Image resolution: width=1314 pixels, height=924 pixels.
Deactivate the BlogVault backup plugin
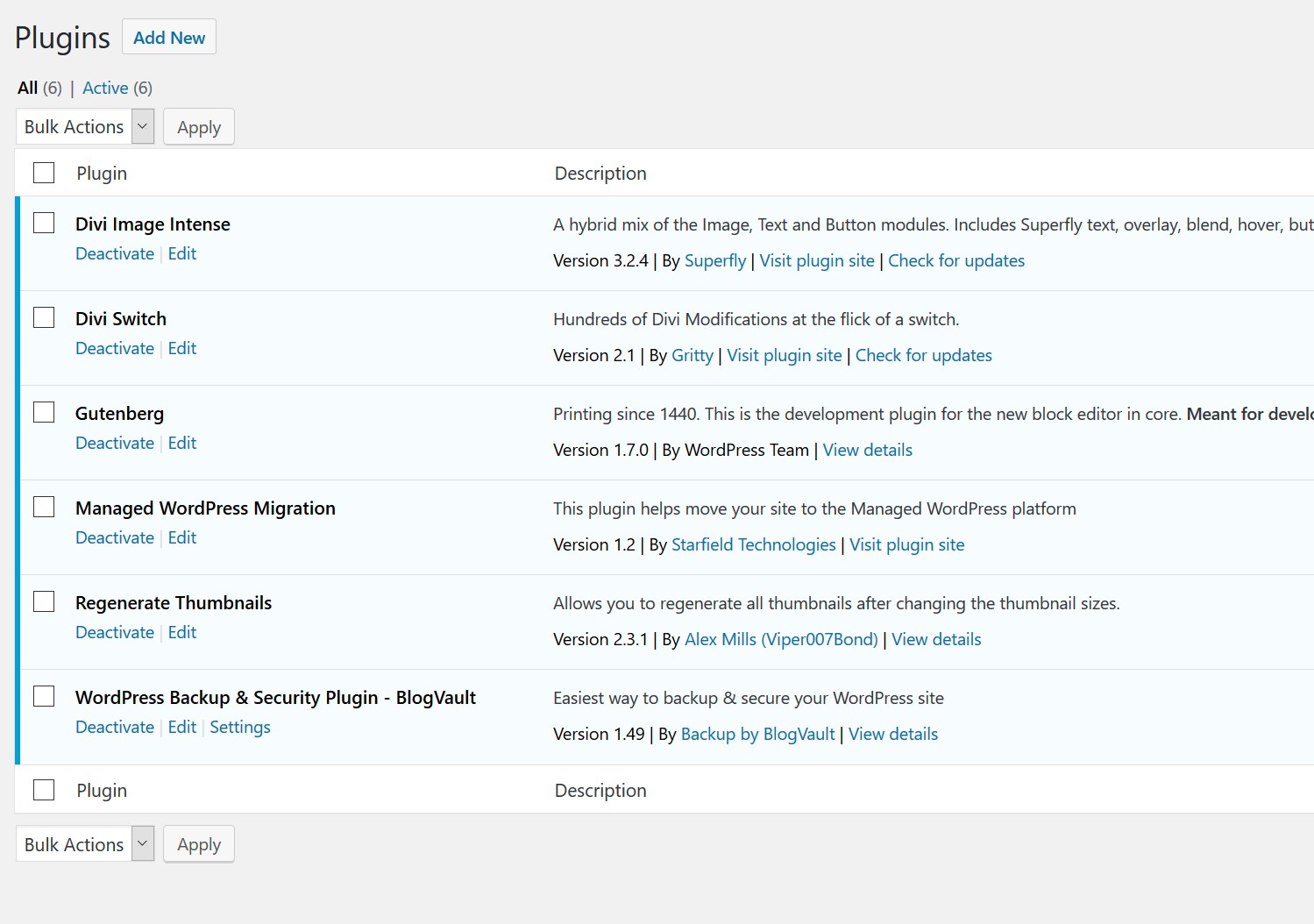pos(115,727)
